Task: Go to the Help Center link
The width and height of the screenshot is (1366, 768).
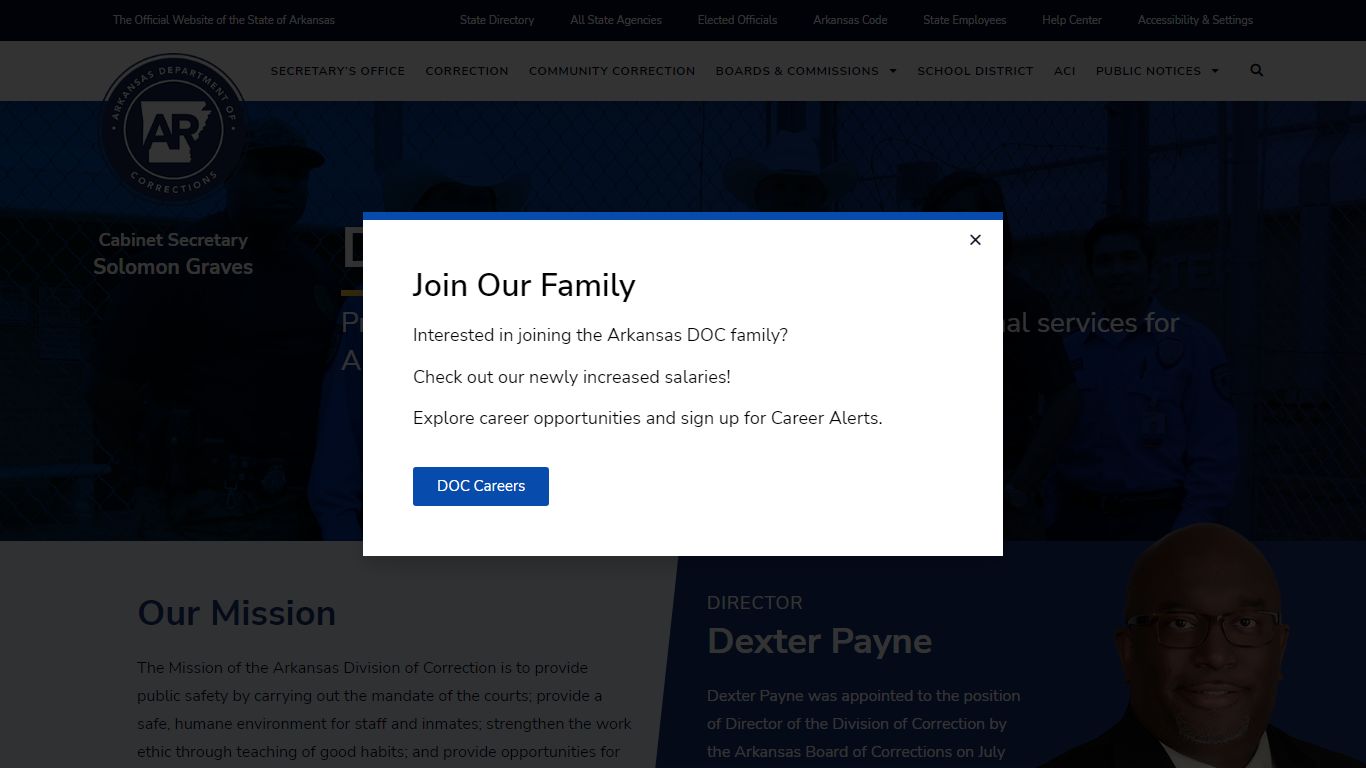Action: point(1072,20)
